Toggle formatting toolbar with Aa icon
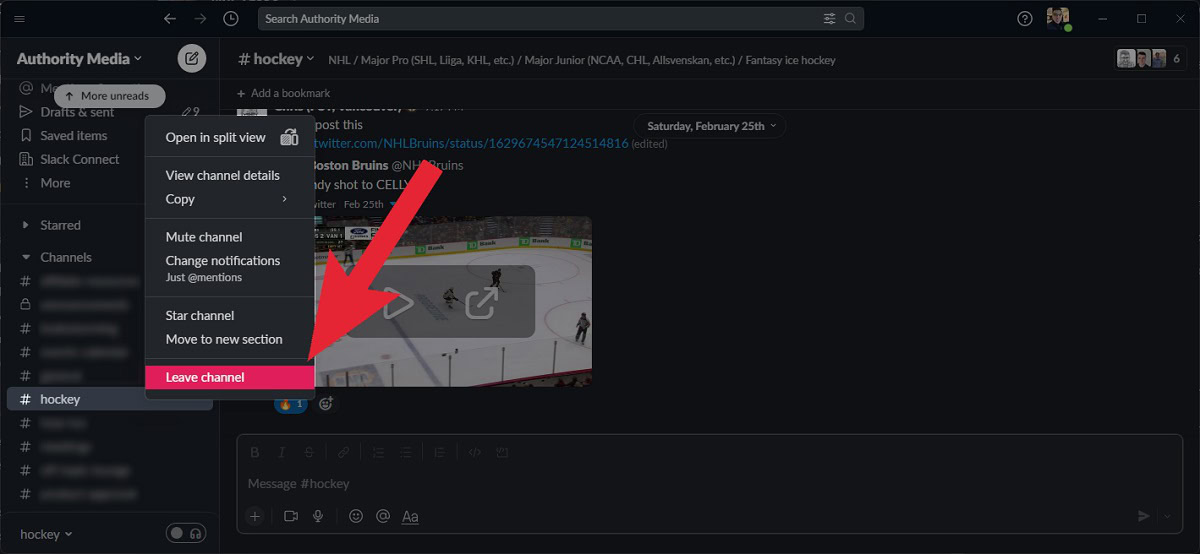 click(x=410, y=516)
